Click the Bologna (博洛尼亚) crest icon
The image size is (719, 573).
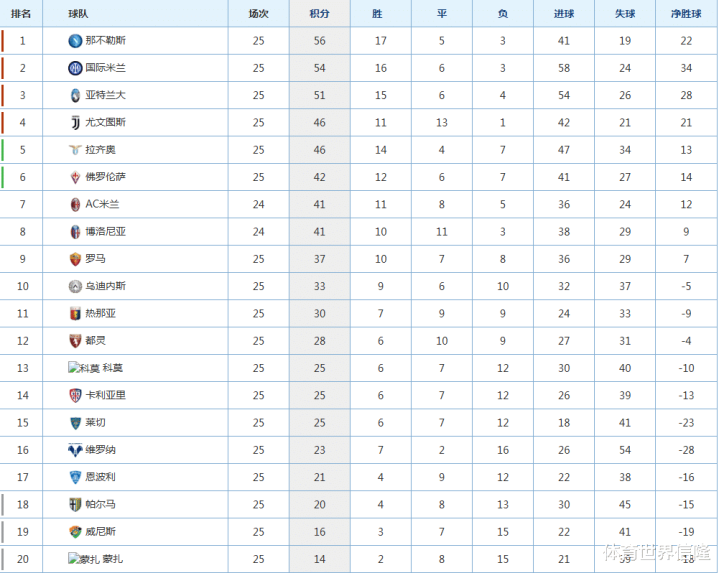pyautogui.click(x=75, y=231)
